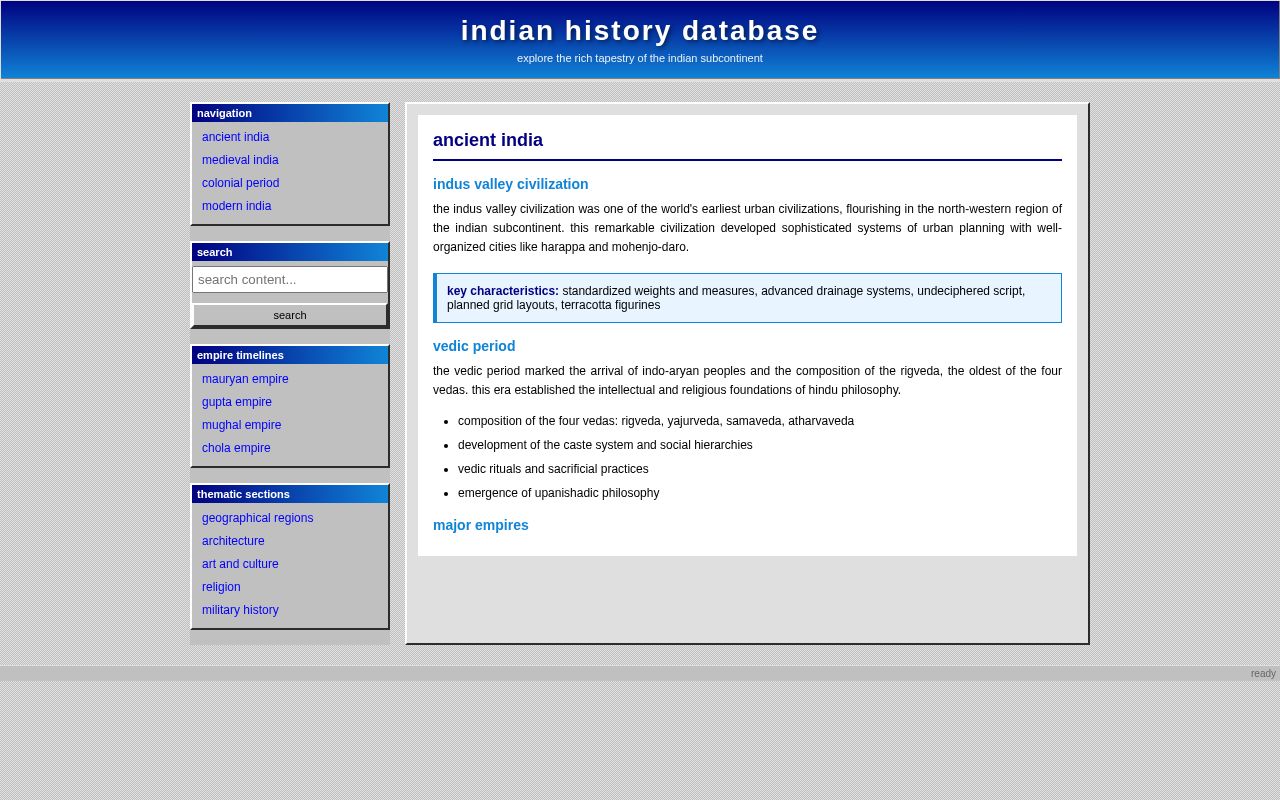The height and width of the screenshot is (800, 1280).
Task: Click the caste system bullet item
Action: coord(605,445)
